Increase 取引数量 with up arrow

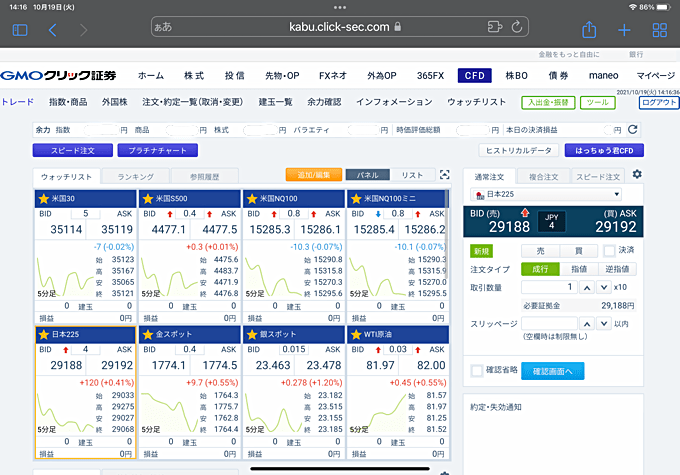[587, 287]
